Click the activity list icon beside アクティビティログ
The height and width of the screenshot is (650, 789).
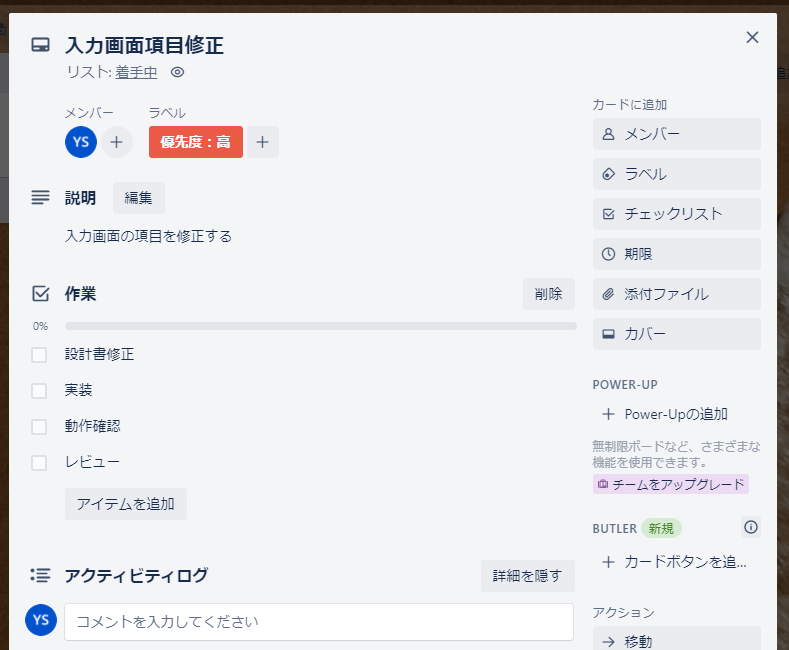[40, 575]
